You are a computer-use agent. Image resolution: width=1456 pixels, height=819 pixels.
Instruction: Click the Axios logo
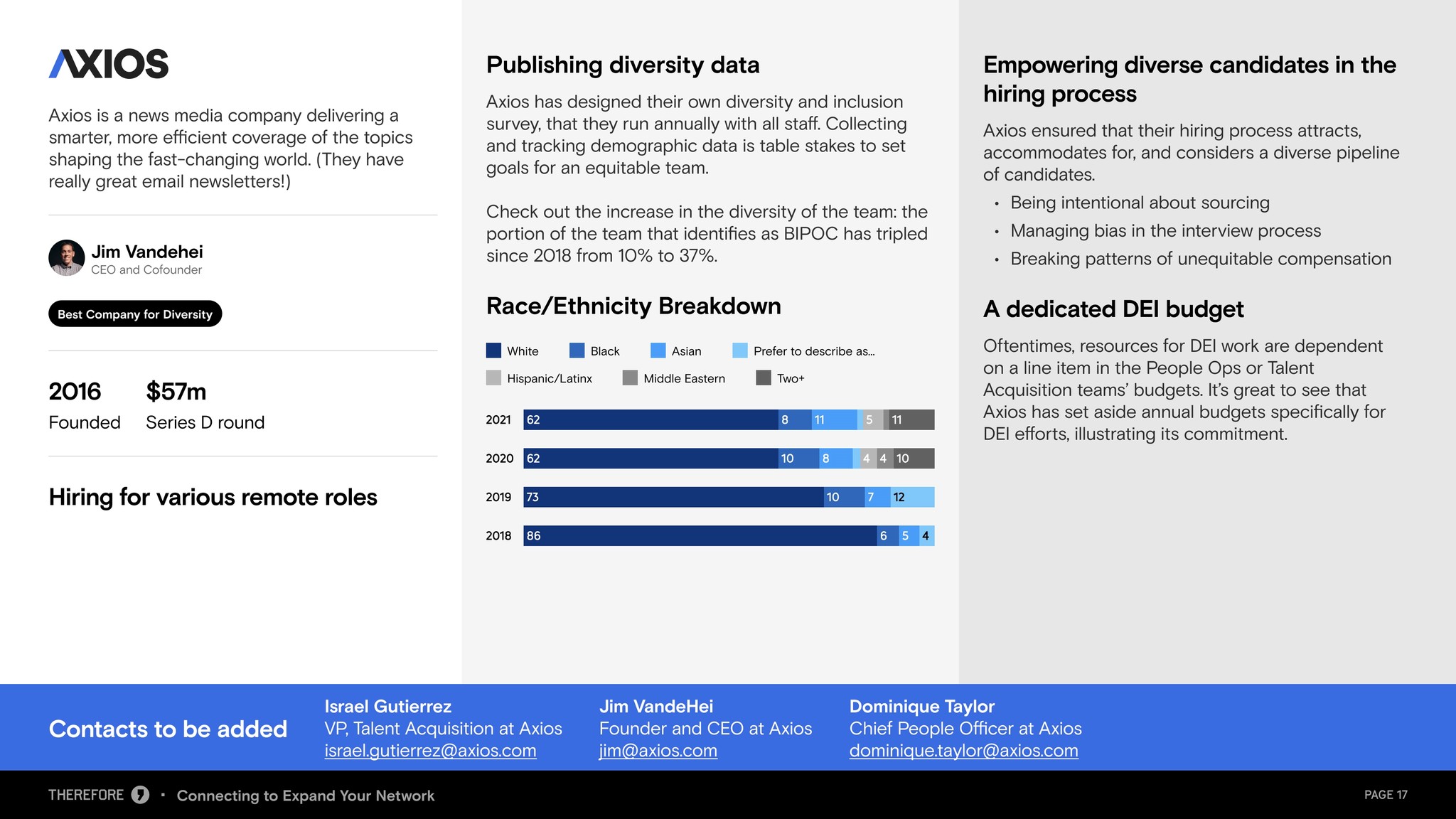click(x=108, y=64)
